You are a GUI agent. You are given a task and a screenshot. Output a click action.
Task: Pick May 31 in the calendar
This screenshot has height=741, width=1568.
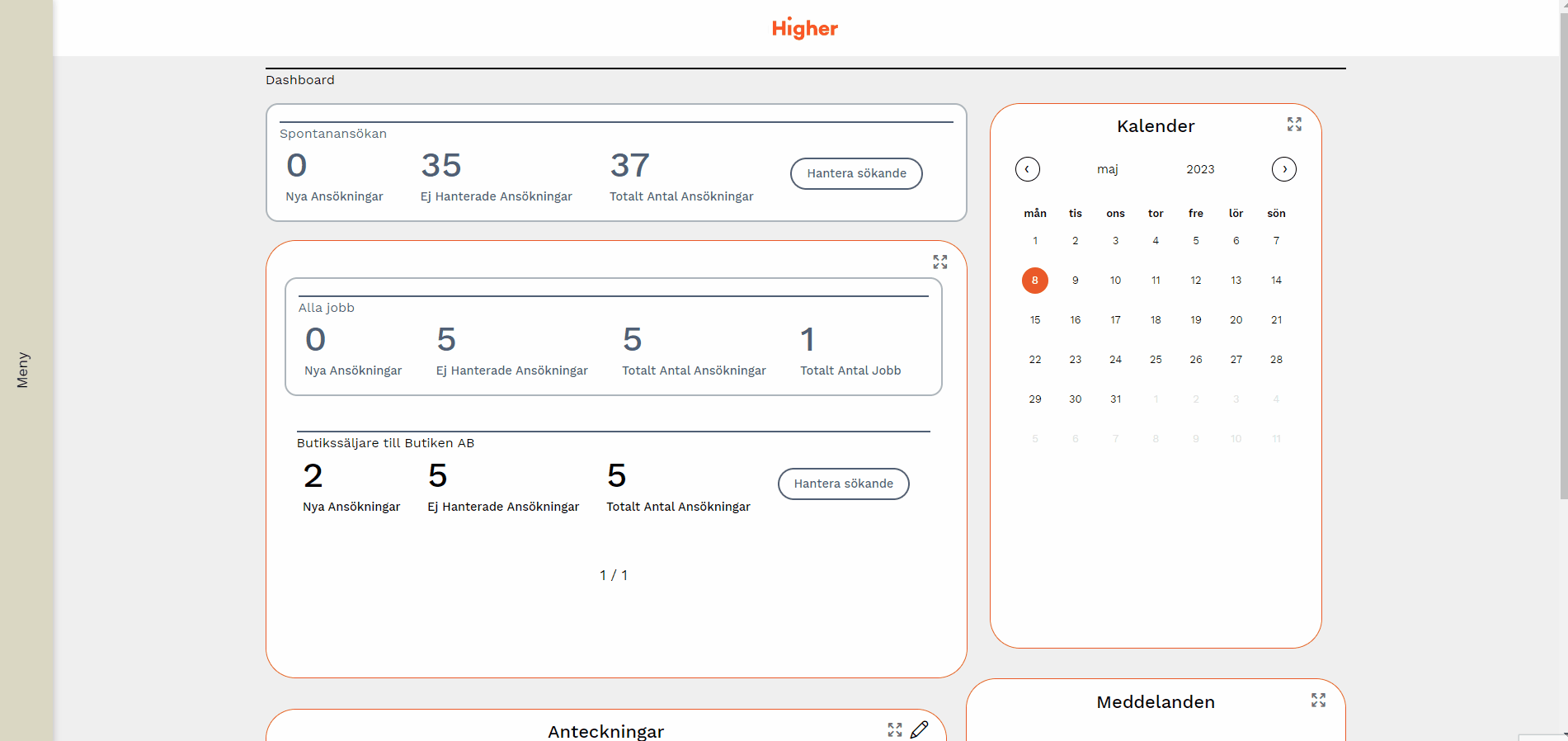1115,399
